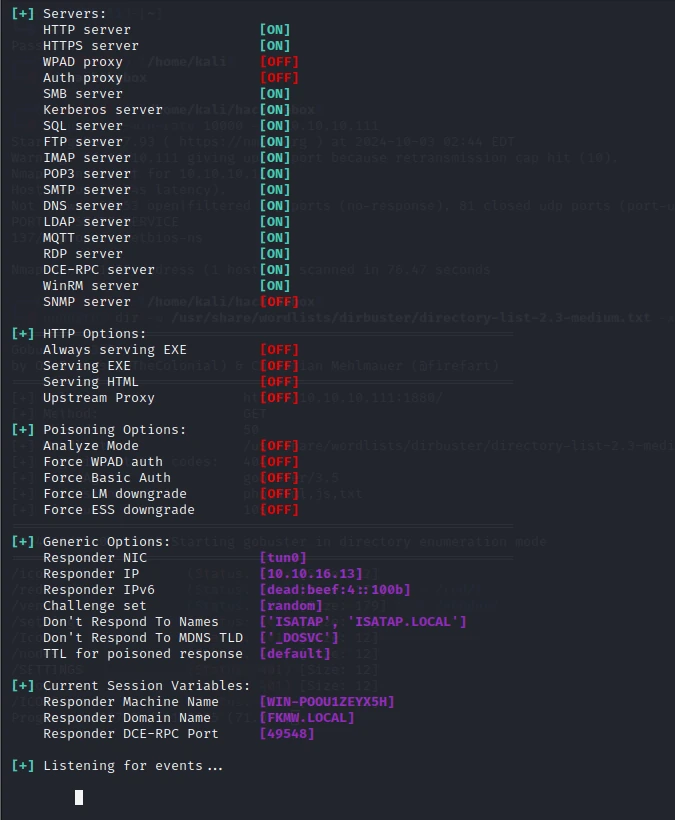Screen dimensions: 675x820
Task: Click the [OFF] status of Force LM downgrade
Action: [279, 494]
